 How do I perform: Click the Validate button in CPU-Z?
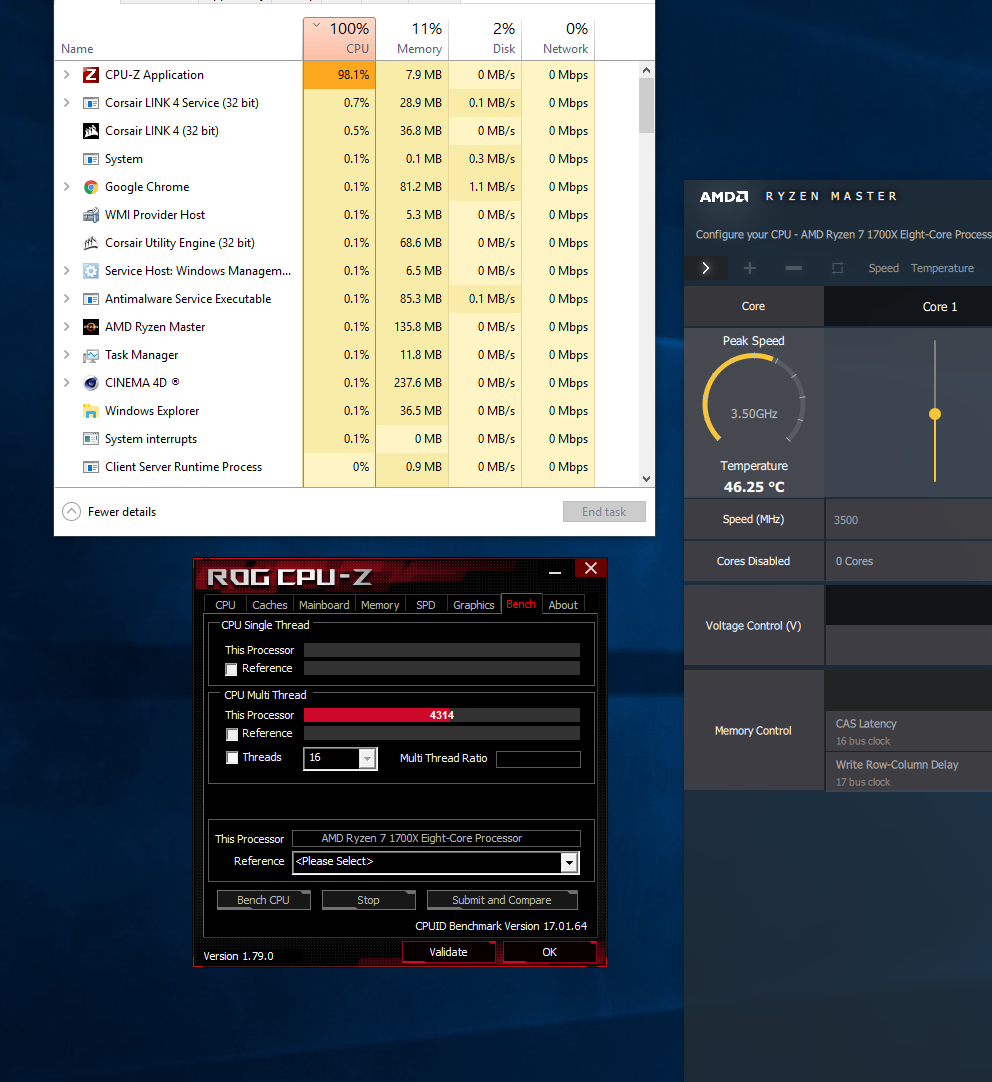(x=448, y=952)
